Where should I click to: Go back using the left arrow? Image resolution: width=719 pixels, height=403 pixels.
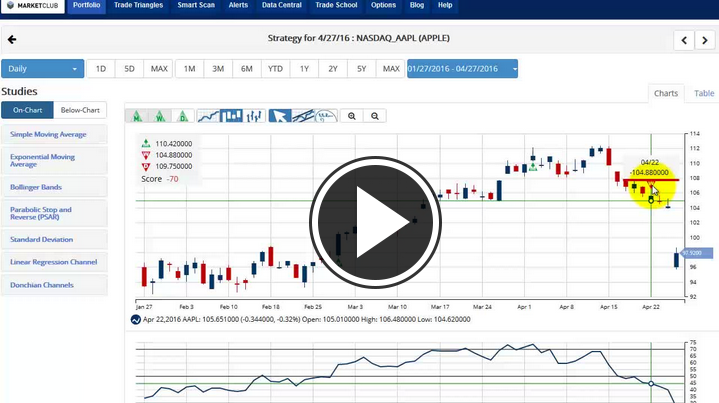point(12,39)
